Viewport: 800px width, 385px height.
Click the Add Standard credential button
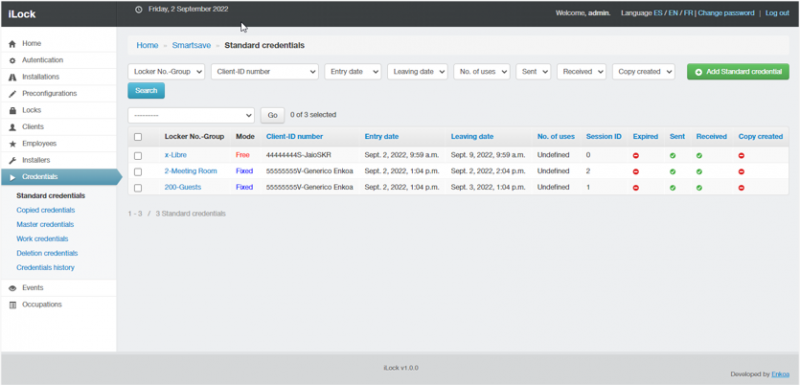(x=738, y=72)
